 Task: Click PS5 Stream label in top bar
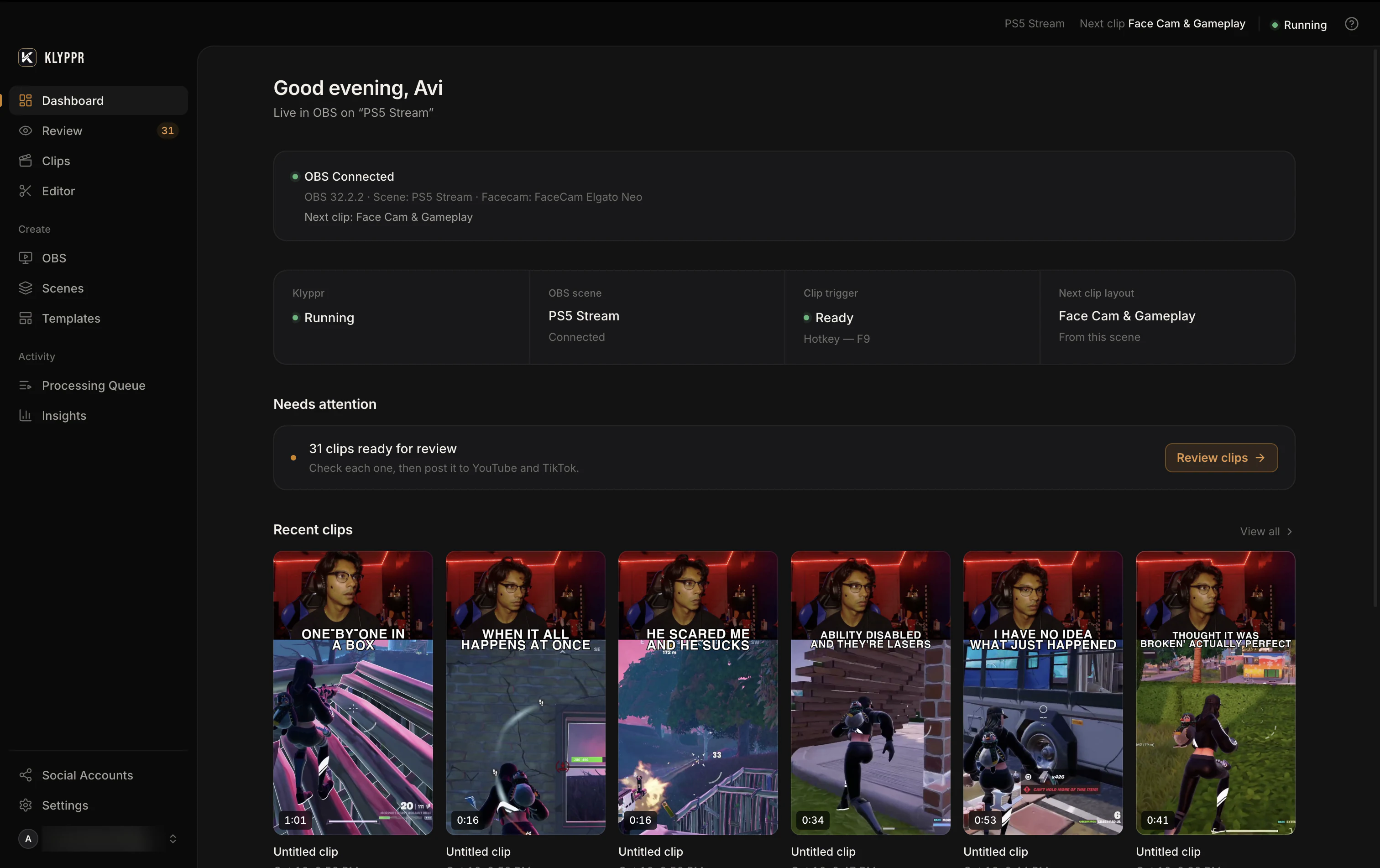(x=1035, y=23)
